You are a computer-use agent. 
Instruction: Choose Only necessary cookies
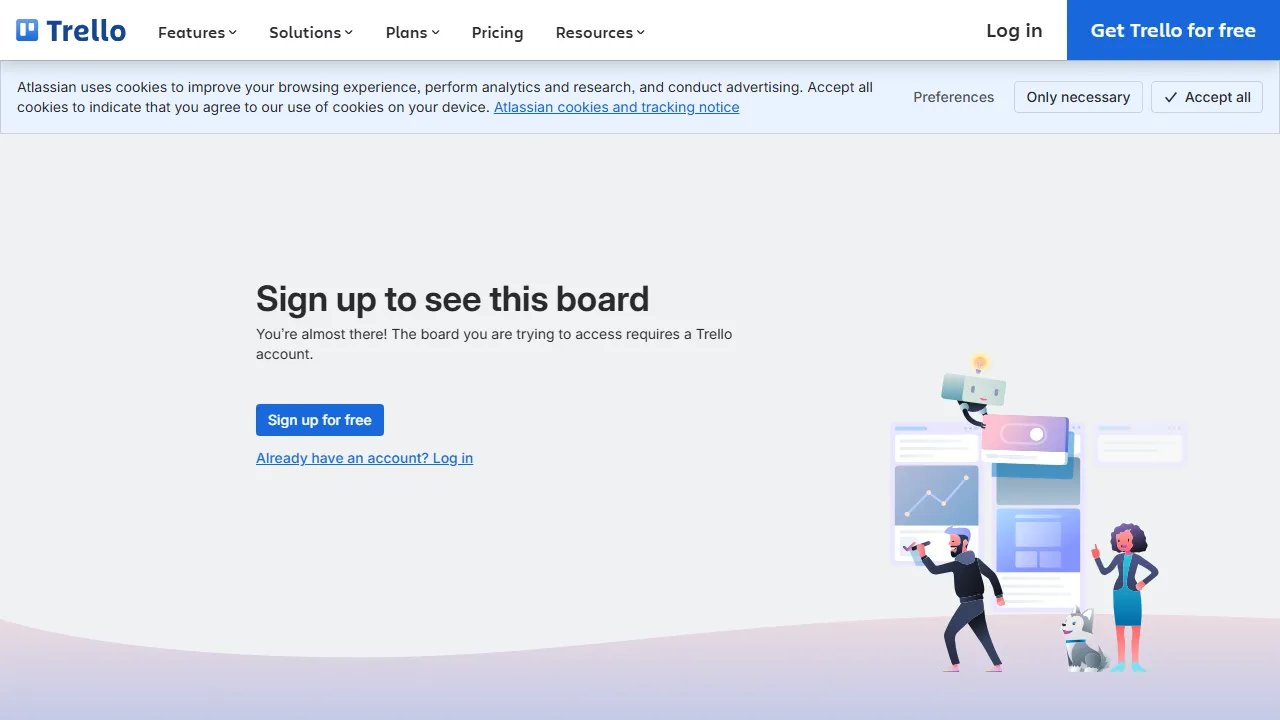[1078, 97]
